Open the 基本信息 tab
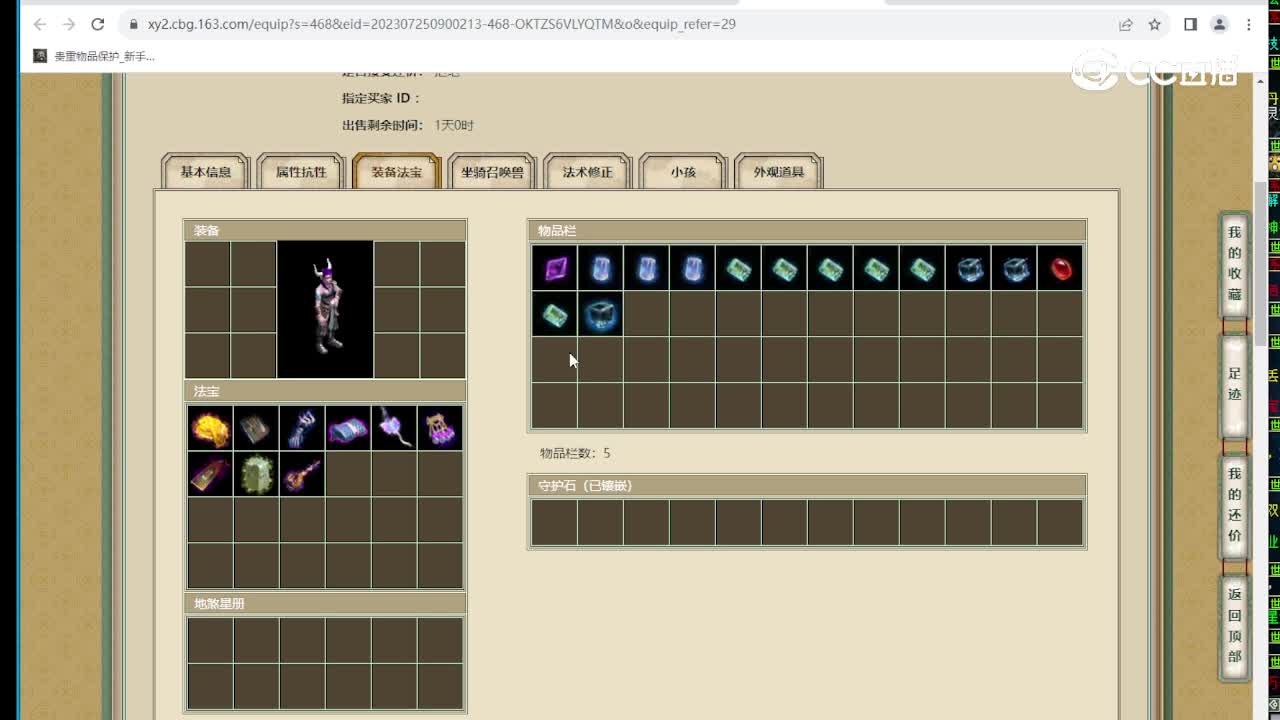 click(206, 172)
